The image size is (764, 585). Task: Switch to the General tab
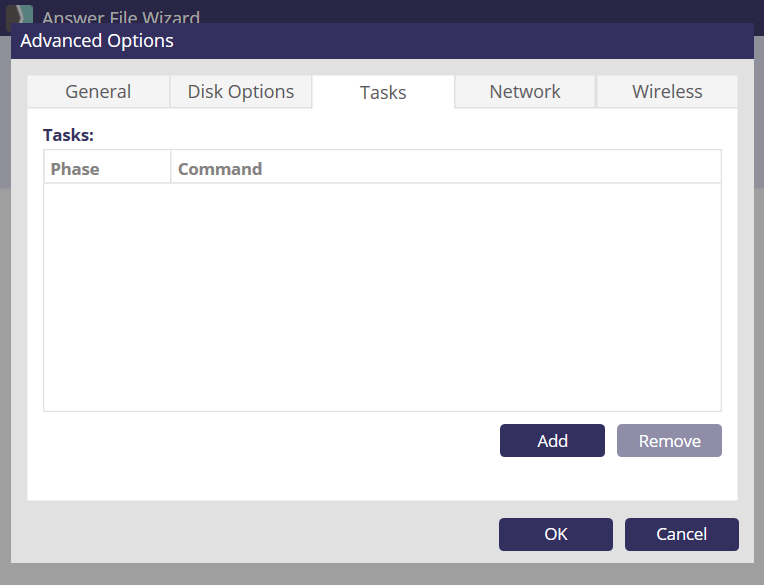[98, 92]
